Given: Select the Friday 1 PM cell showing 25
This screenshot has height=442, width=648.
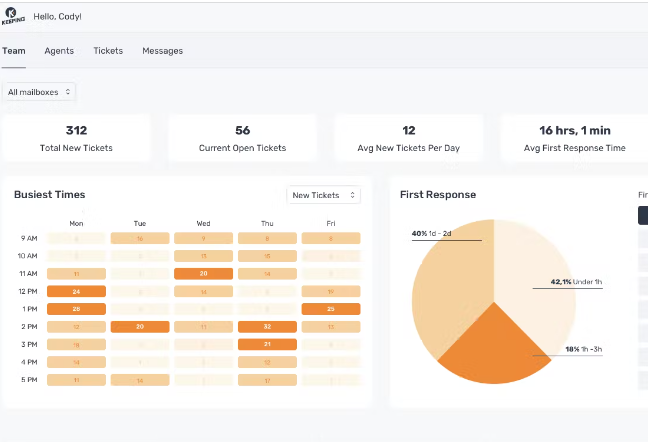Looking at the screenshot, I should [x=331, y=309].
